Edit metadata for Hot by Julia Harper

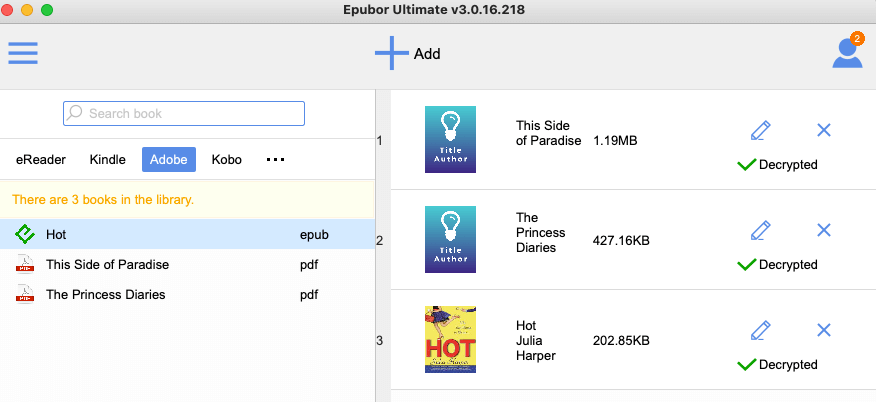[x=760, y=330]
